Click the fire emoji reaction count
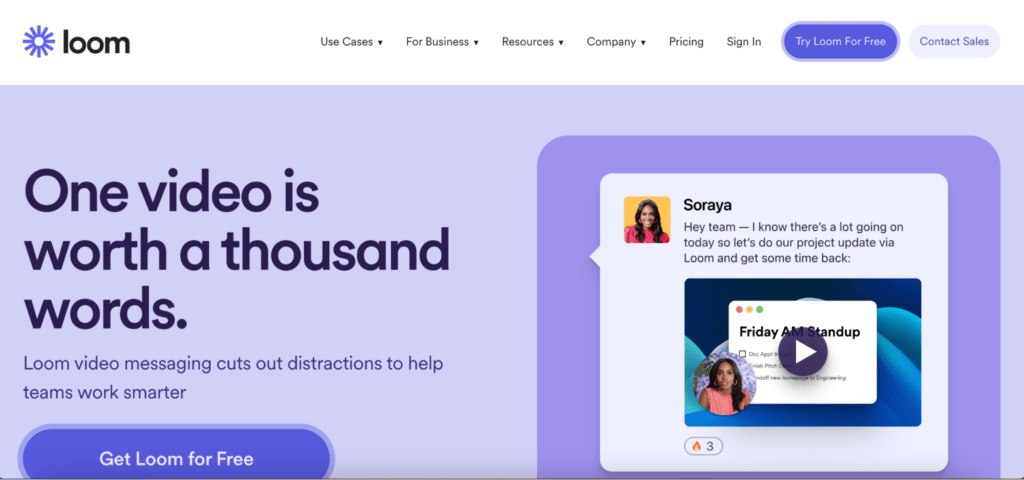1024x480 pixels. (703, 446)
